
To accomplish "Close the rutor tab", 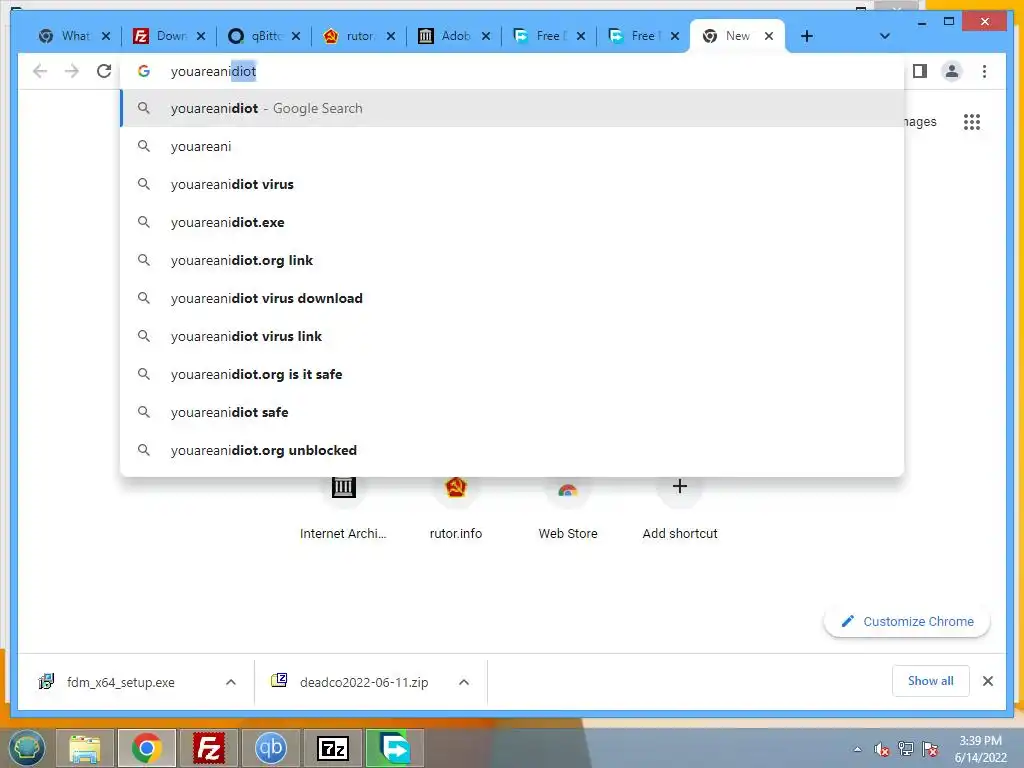I will 391,36.
